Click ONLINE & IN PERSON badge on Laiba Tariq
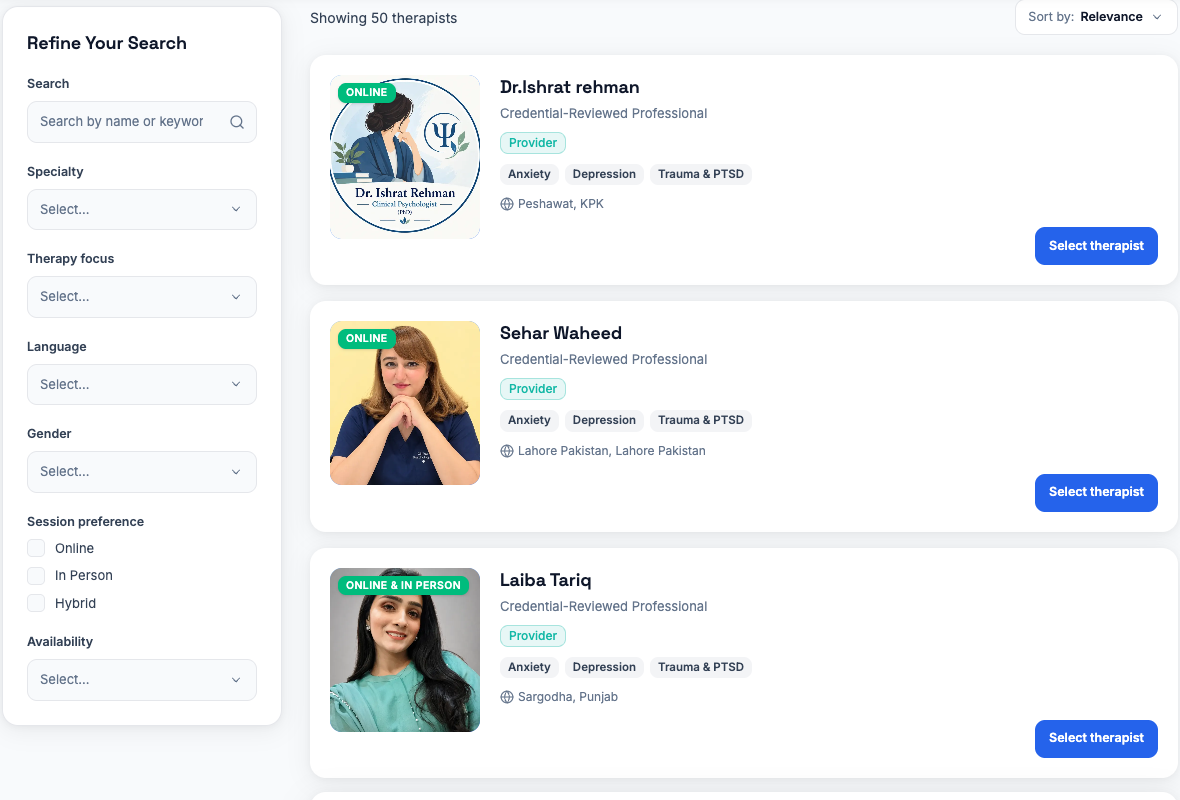 point(403,586)
